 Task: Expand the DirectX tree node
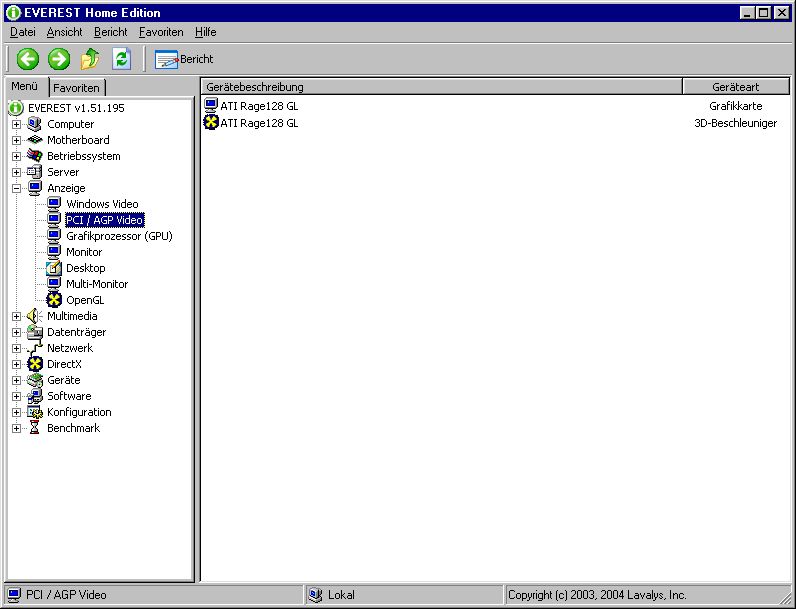16,364
